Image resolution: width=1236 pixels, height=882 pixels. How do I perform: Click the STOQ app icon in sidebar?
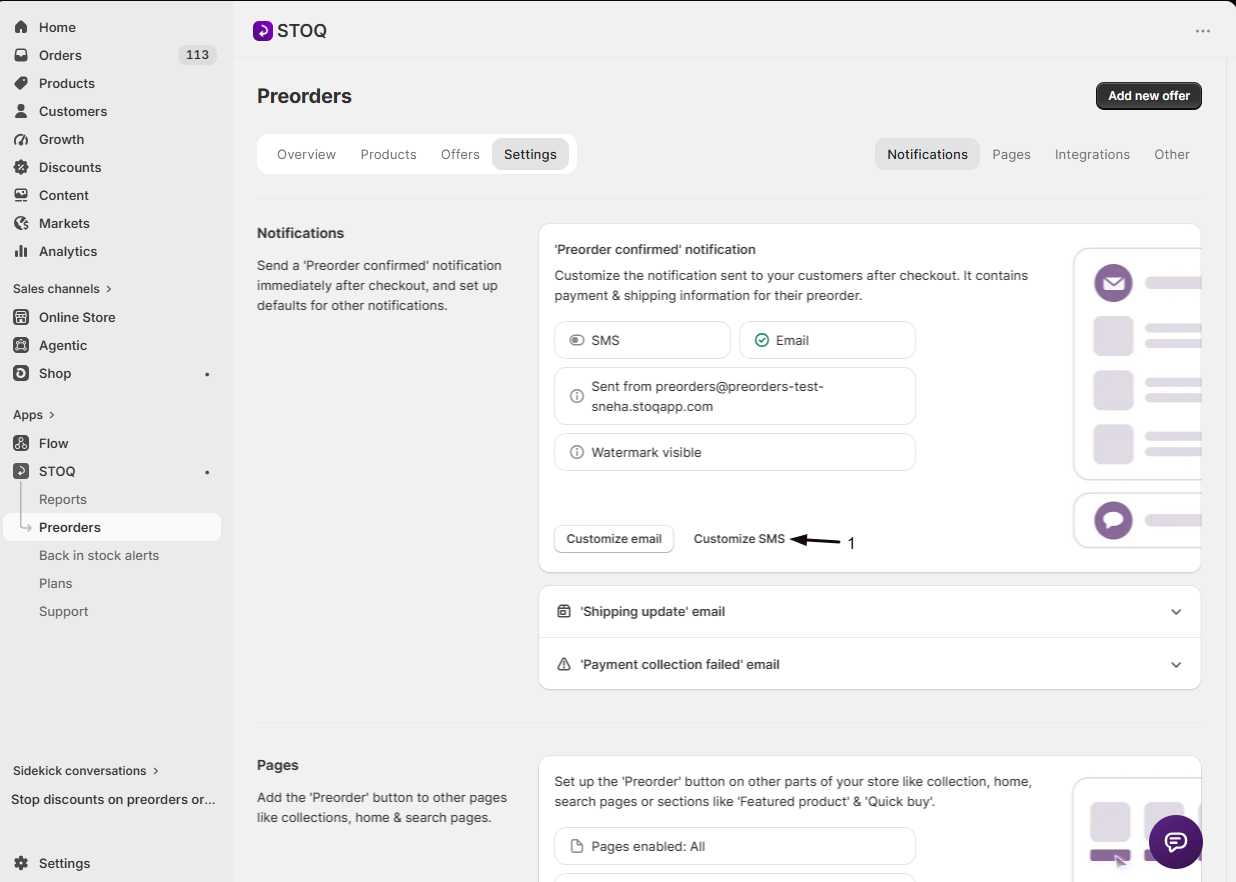pos(21,471)
